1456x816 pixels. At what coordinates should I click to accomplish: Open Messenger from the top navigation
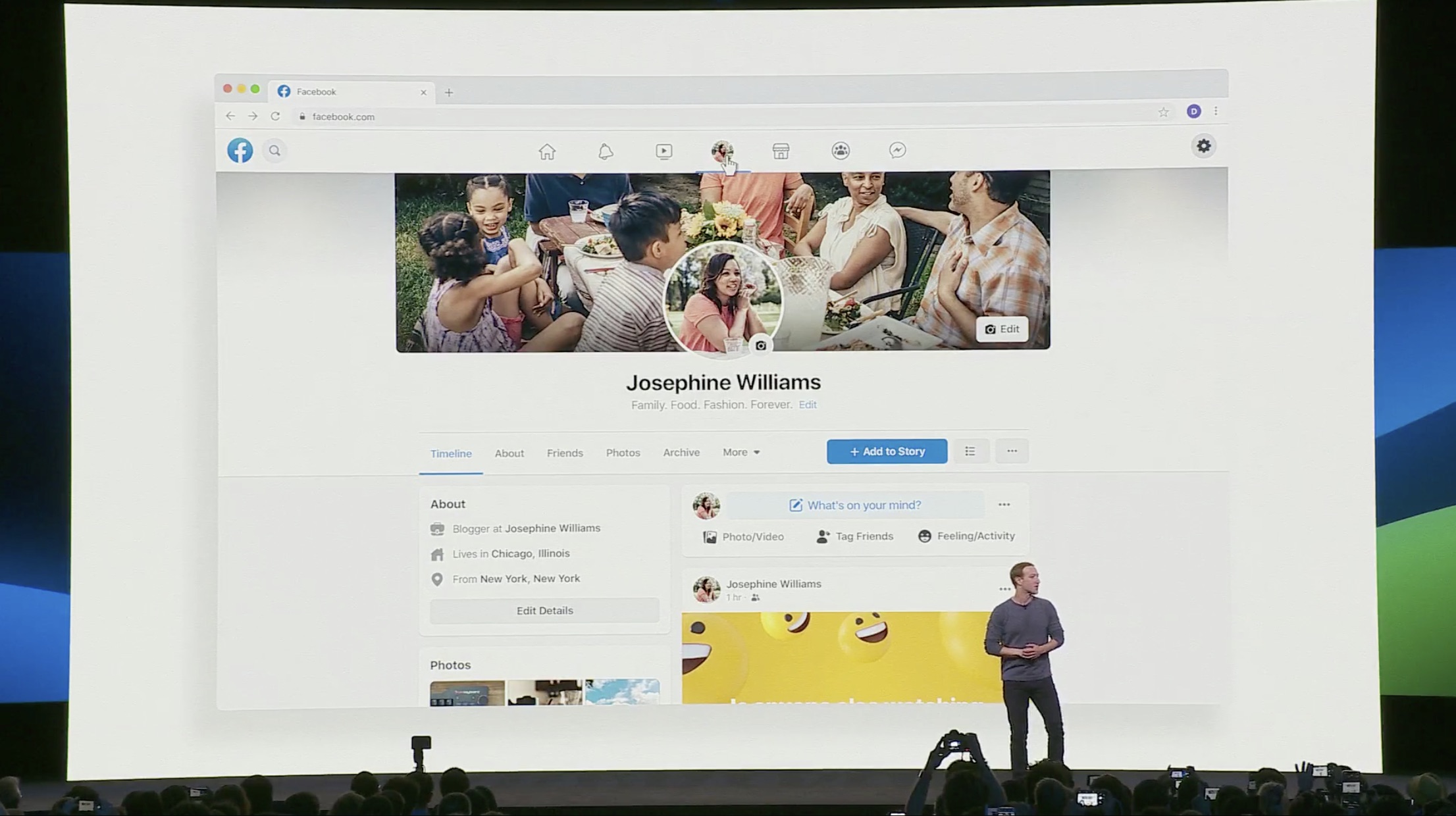click(x=898, y=151)
